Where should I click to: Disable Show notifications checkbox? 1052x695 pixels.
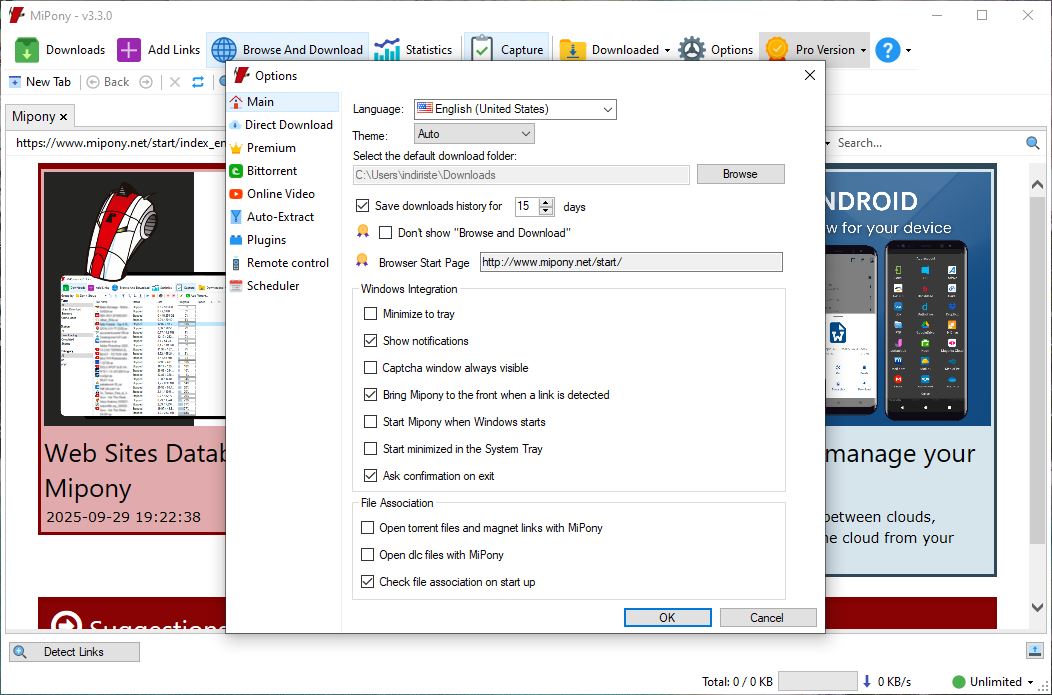(371, 341)
